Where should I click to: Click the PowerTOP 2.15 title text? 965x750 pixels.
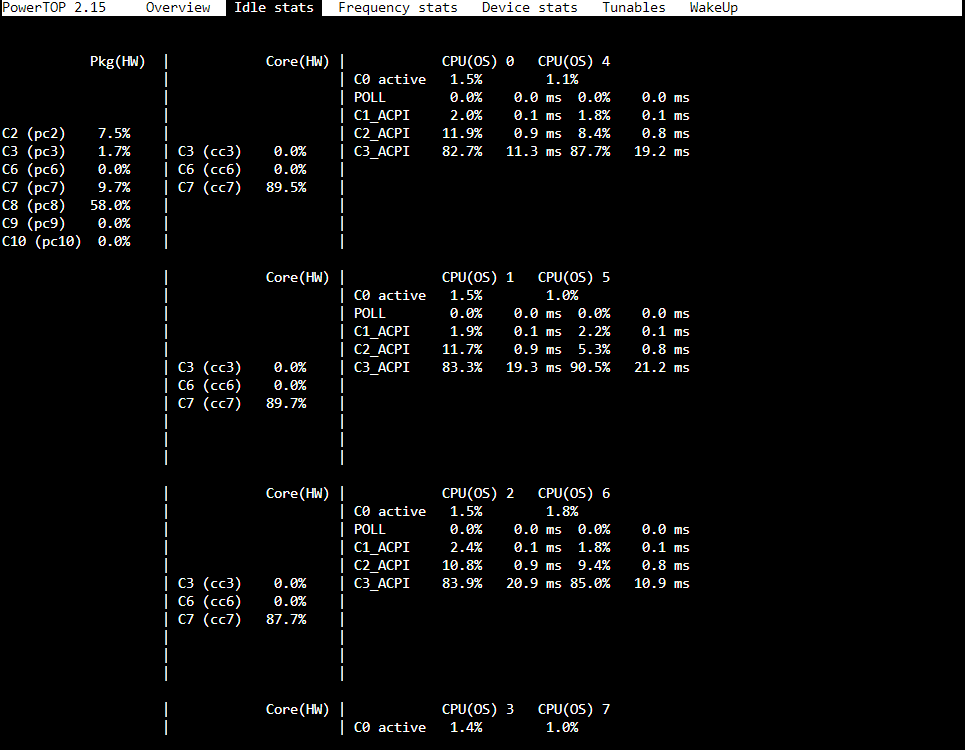click(x=54, y=7)
